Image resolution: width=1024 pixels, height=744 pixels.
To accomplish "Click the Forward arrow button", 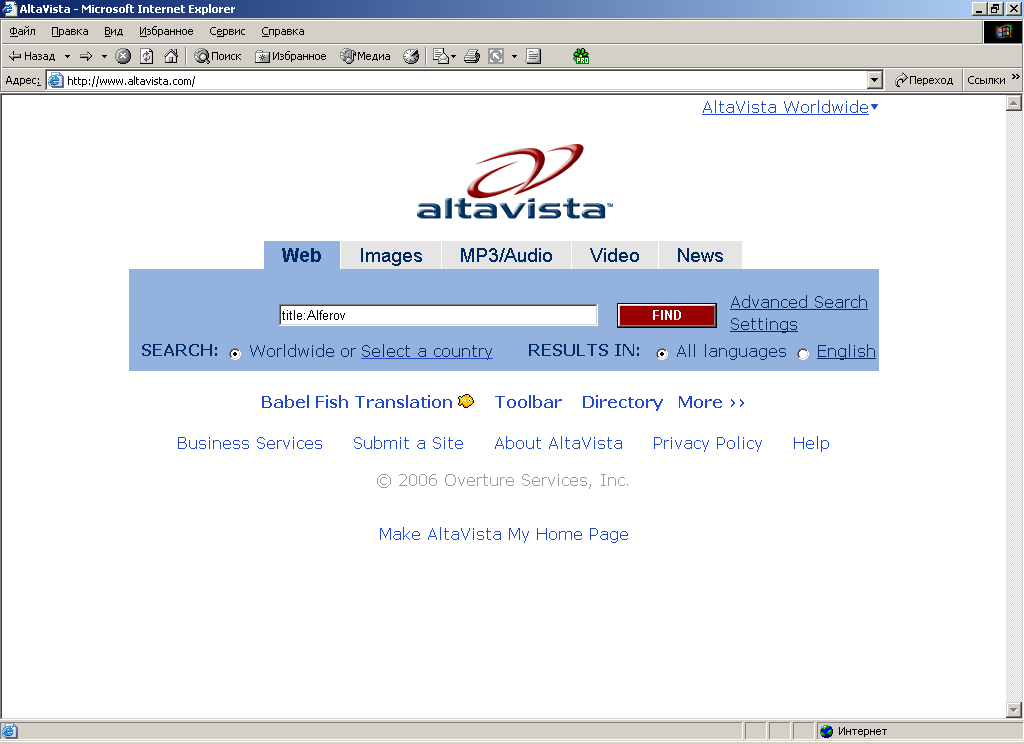I will (86, 56).
